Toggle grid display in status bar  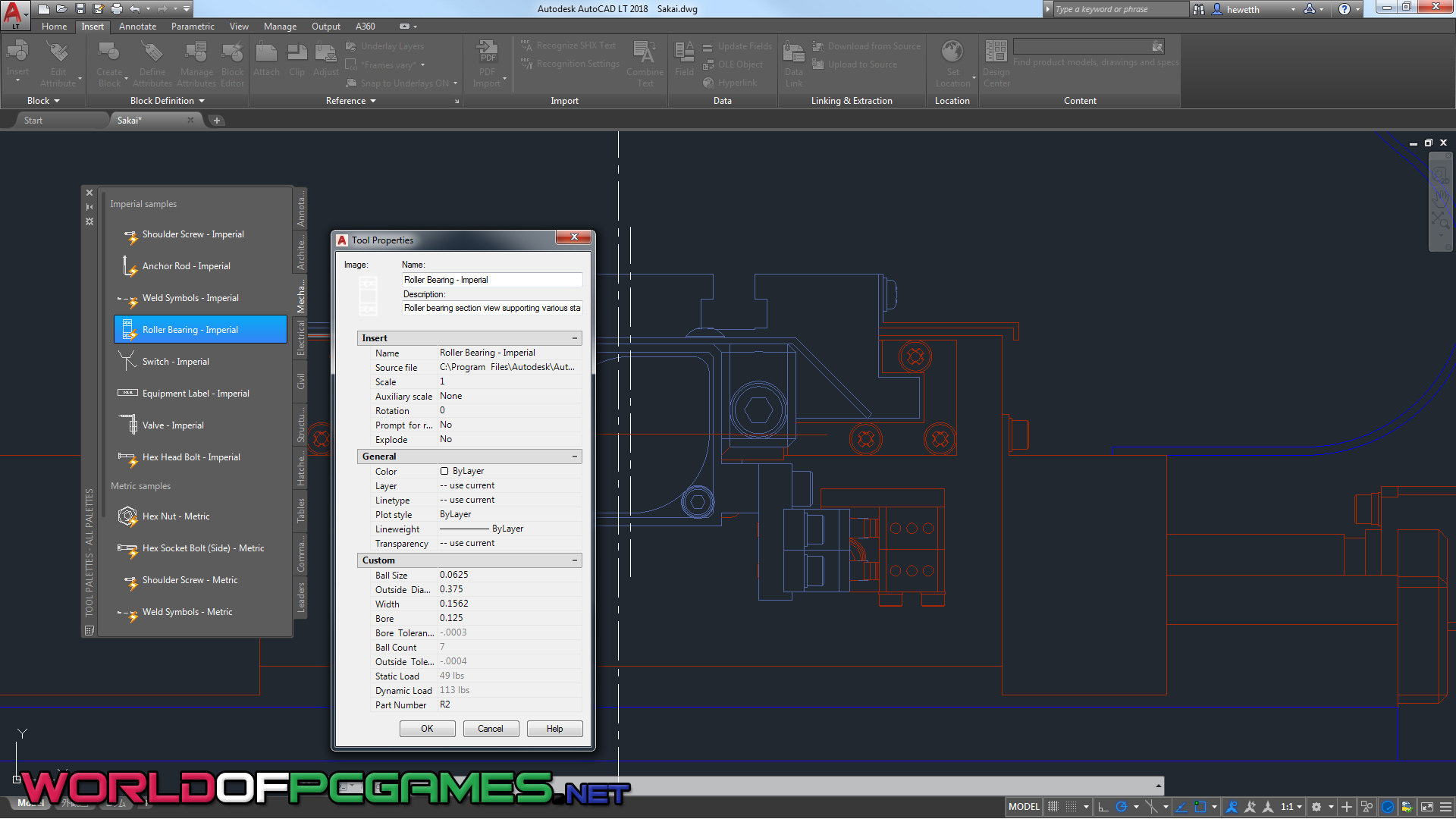tap(1053, 807)
